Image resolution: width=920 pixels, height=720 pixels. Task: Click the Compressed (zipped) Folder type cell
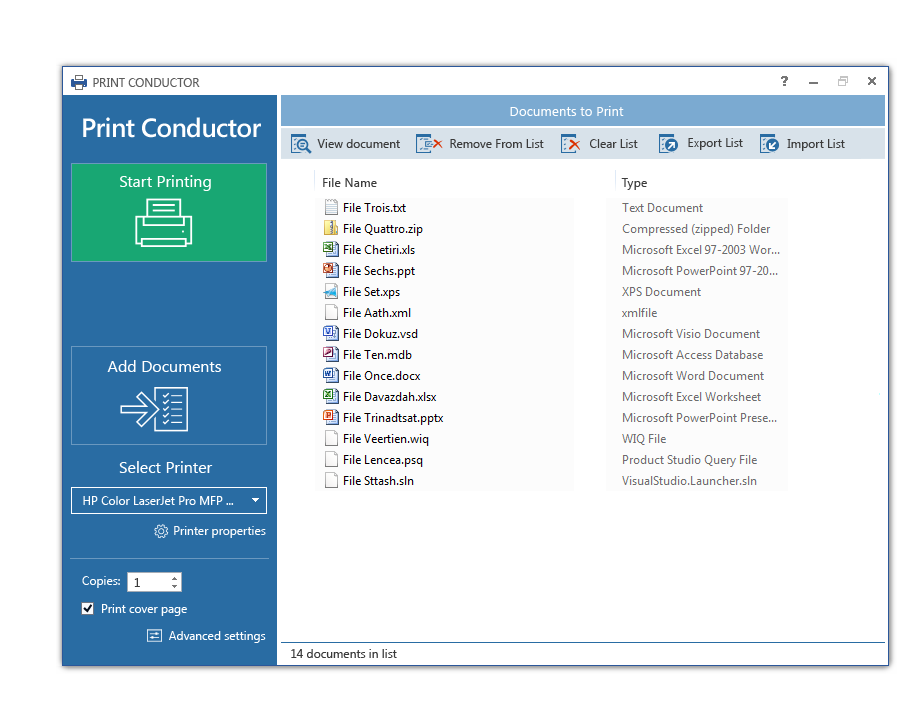(x=696, y=229)
